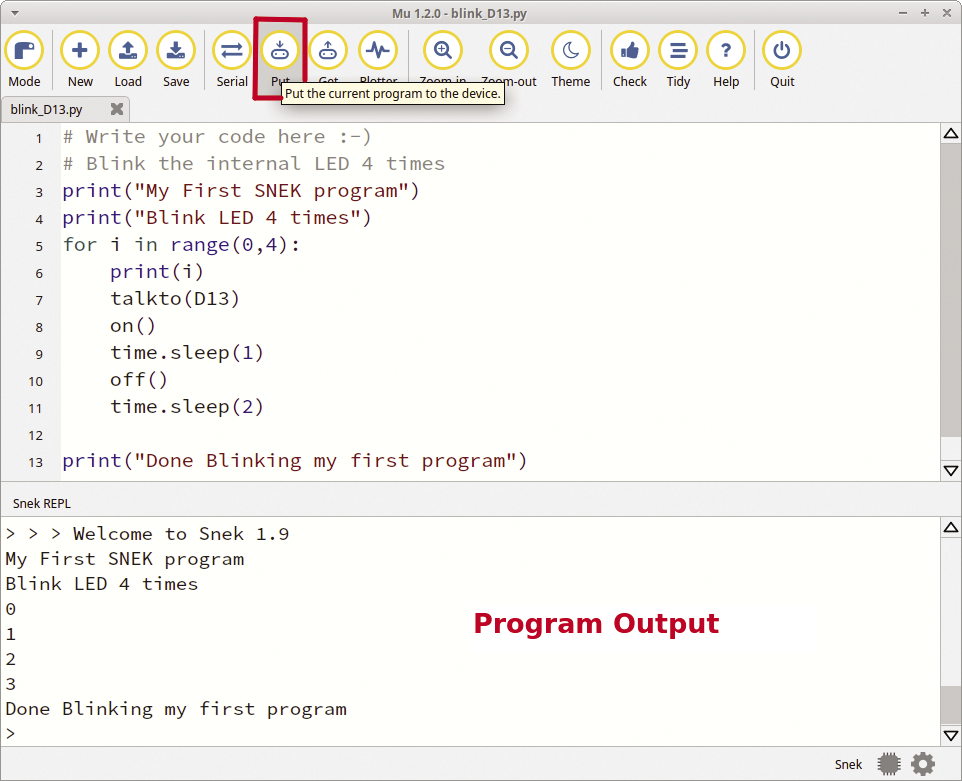The image size is (962, 781).
Task: Open settings gear in status bar
Action: 923,764
